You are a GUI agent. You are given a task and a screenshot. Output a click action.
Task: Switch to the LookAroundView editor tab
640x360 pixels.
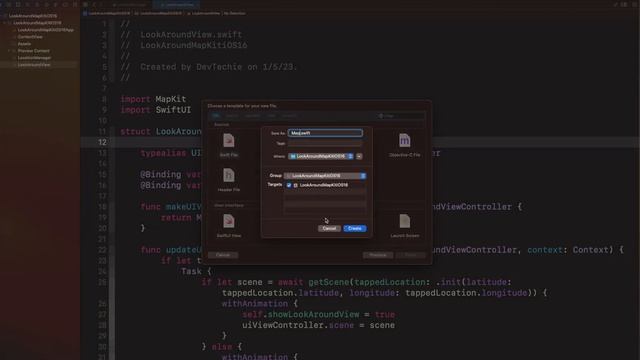click(176, 4)
